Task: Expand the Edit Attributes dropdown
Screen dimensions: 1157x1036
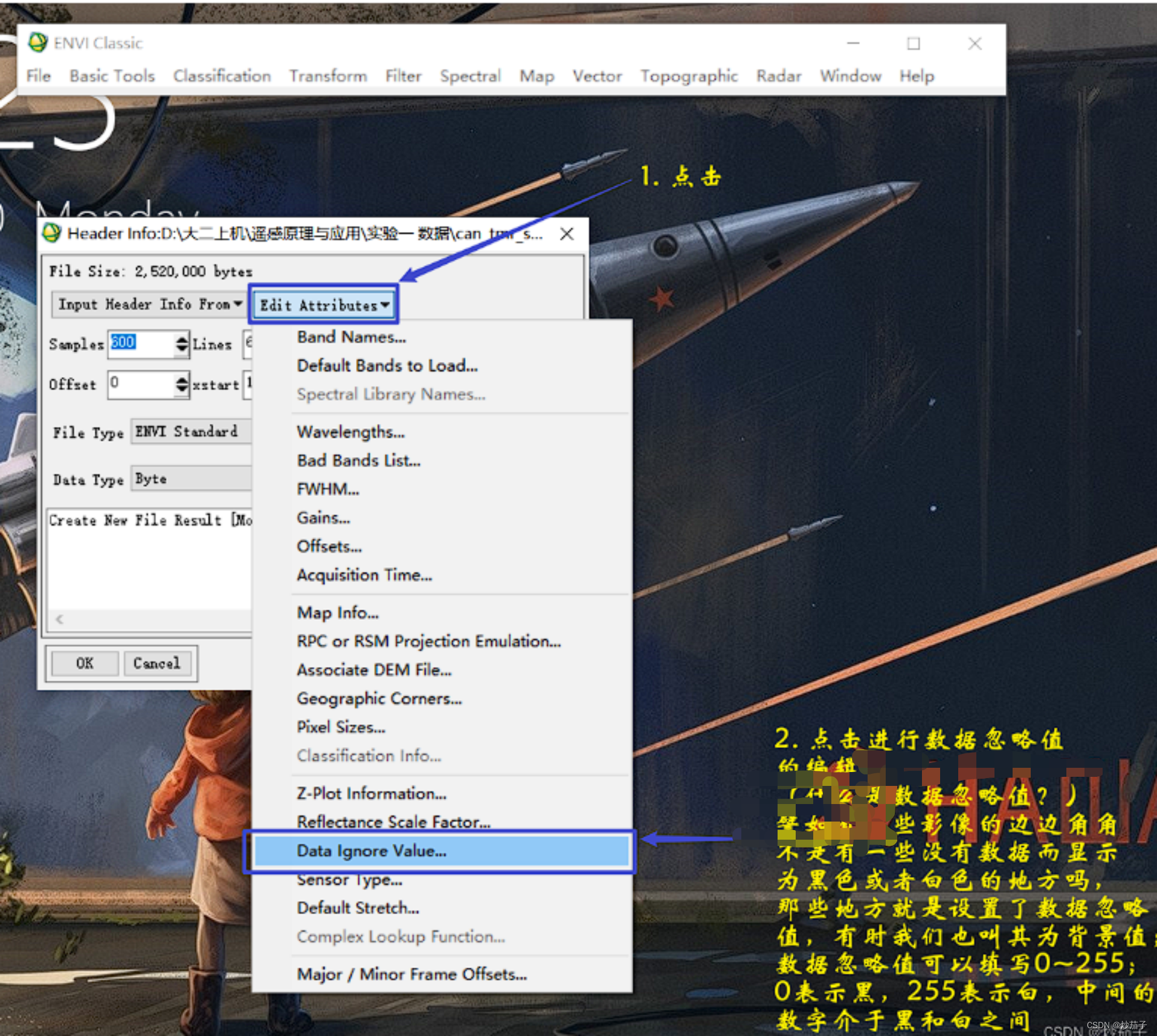Action: pyautogui.click(x=324, y=305)
